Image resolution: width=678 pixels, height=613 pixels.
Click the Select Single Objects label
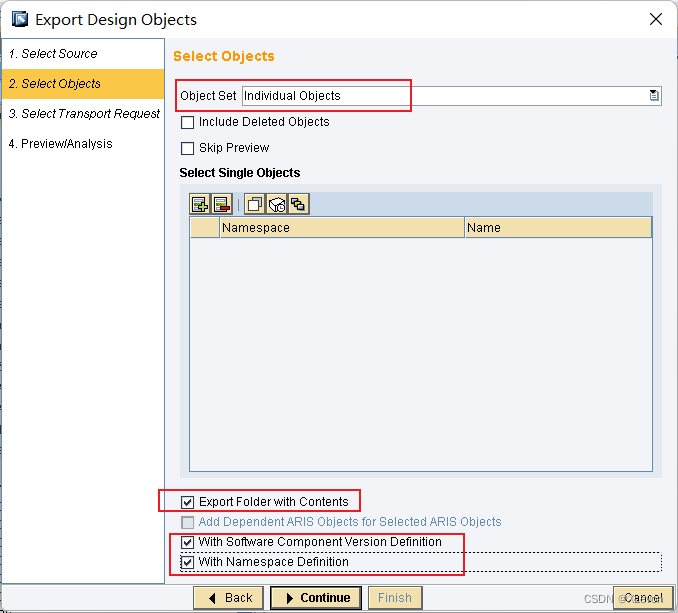pyautogui.click(x=240, y=173)
